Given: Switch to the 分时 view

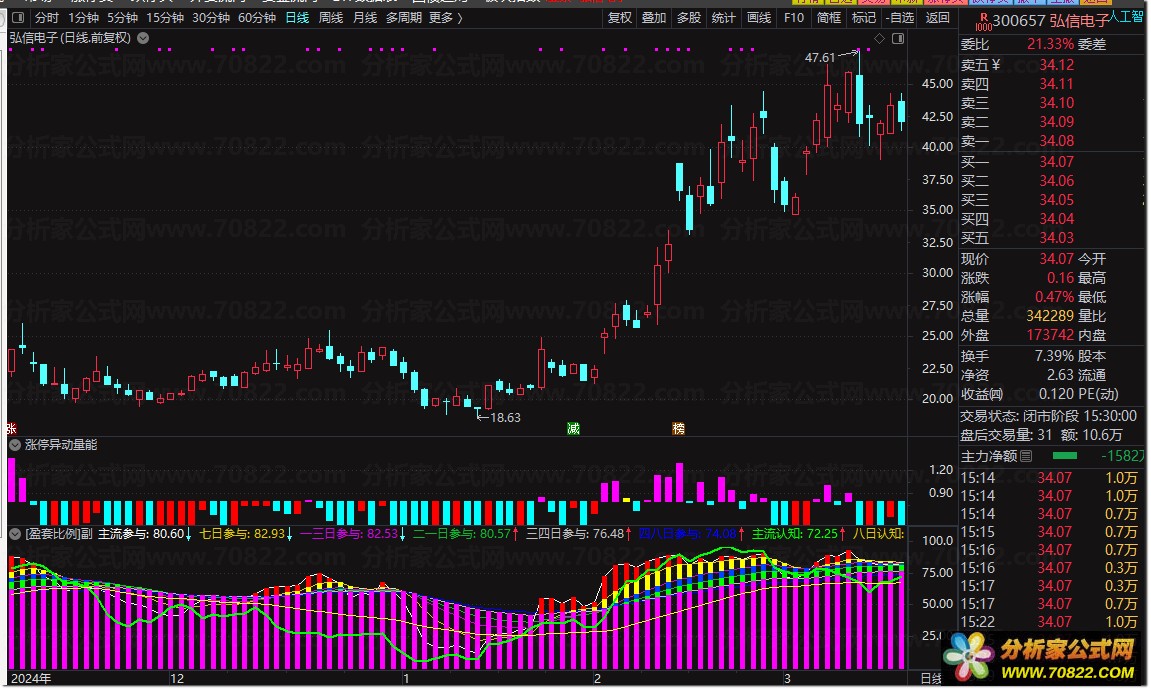Looking at the screenshot, I should pos(47,18).
